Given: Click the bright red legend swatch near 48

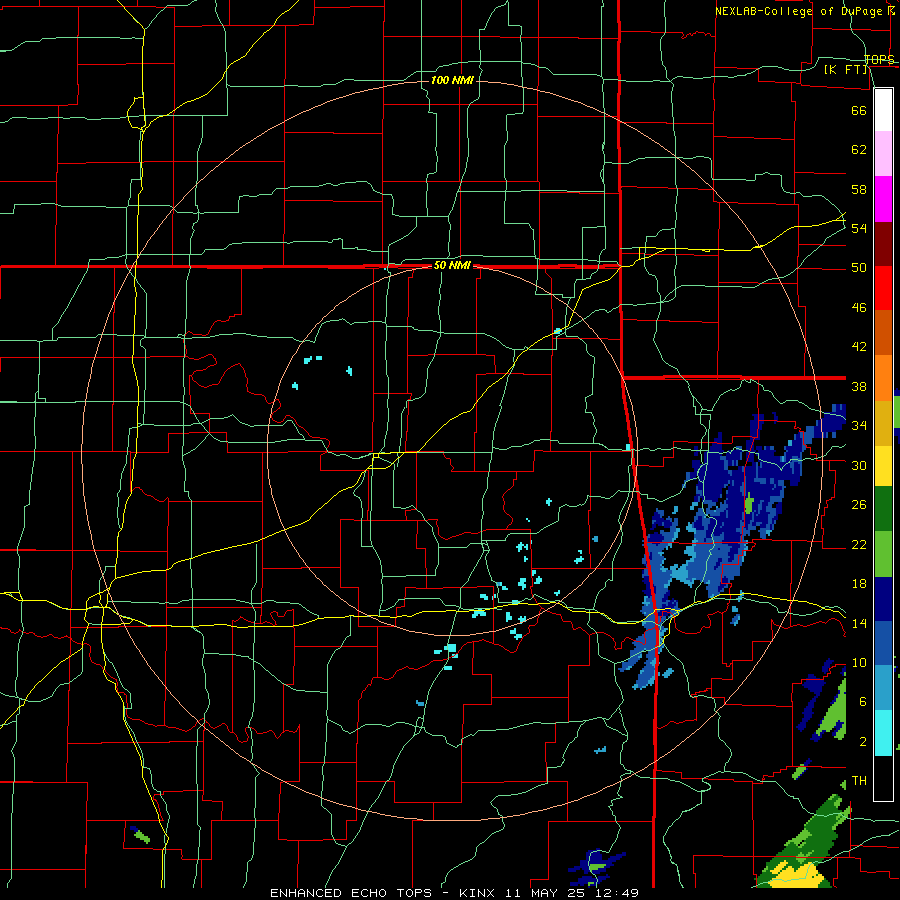Looking at the screenshot, I should 883,288.
